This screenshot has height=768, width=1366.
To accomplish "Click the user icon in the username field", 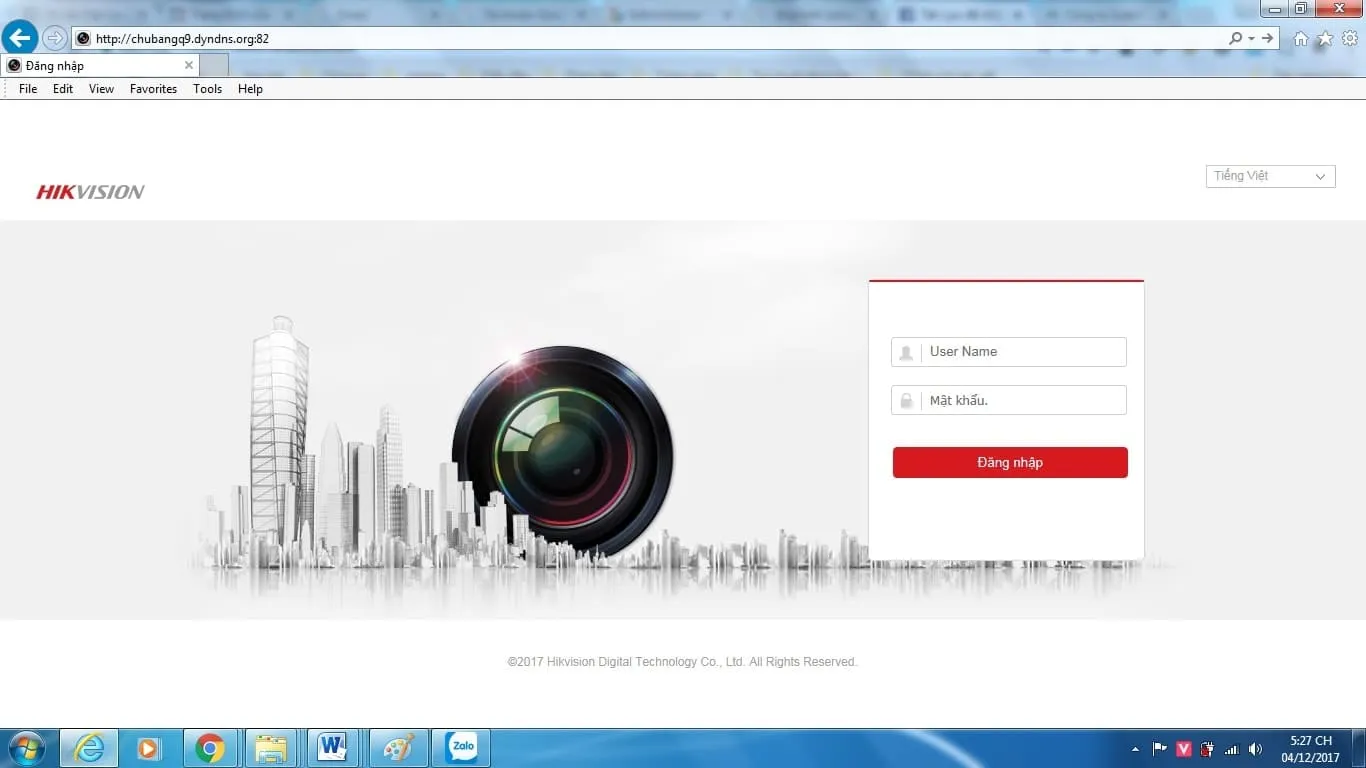I will [906, 352].
